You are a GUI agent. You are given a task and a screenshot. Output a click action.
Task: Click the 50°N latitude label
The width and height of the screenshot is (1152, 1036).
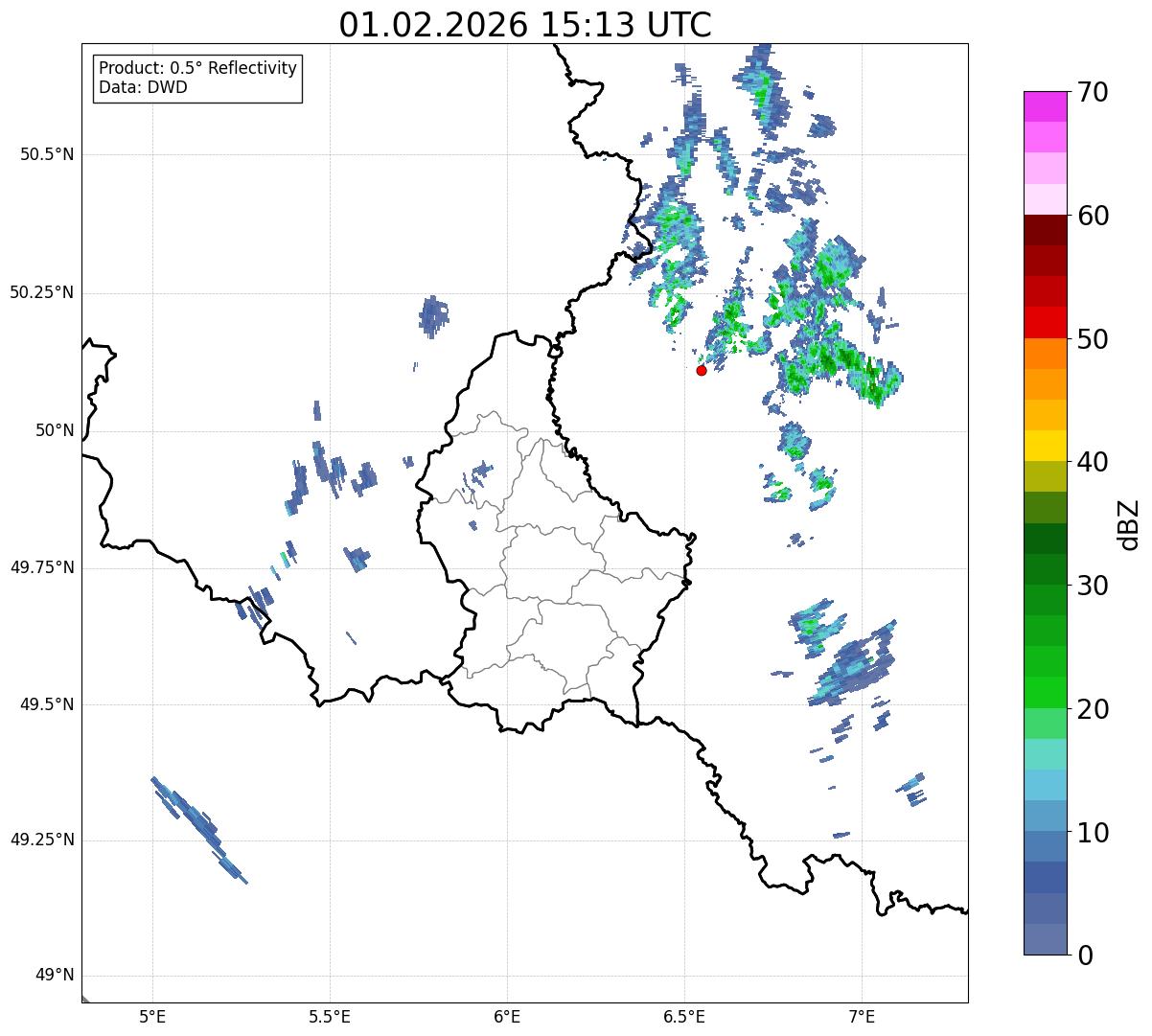55,430
